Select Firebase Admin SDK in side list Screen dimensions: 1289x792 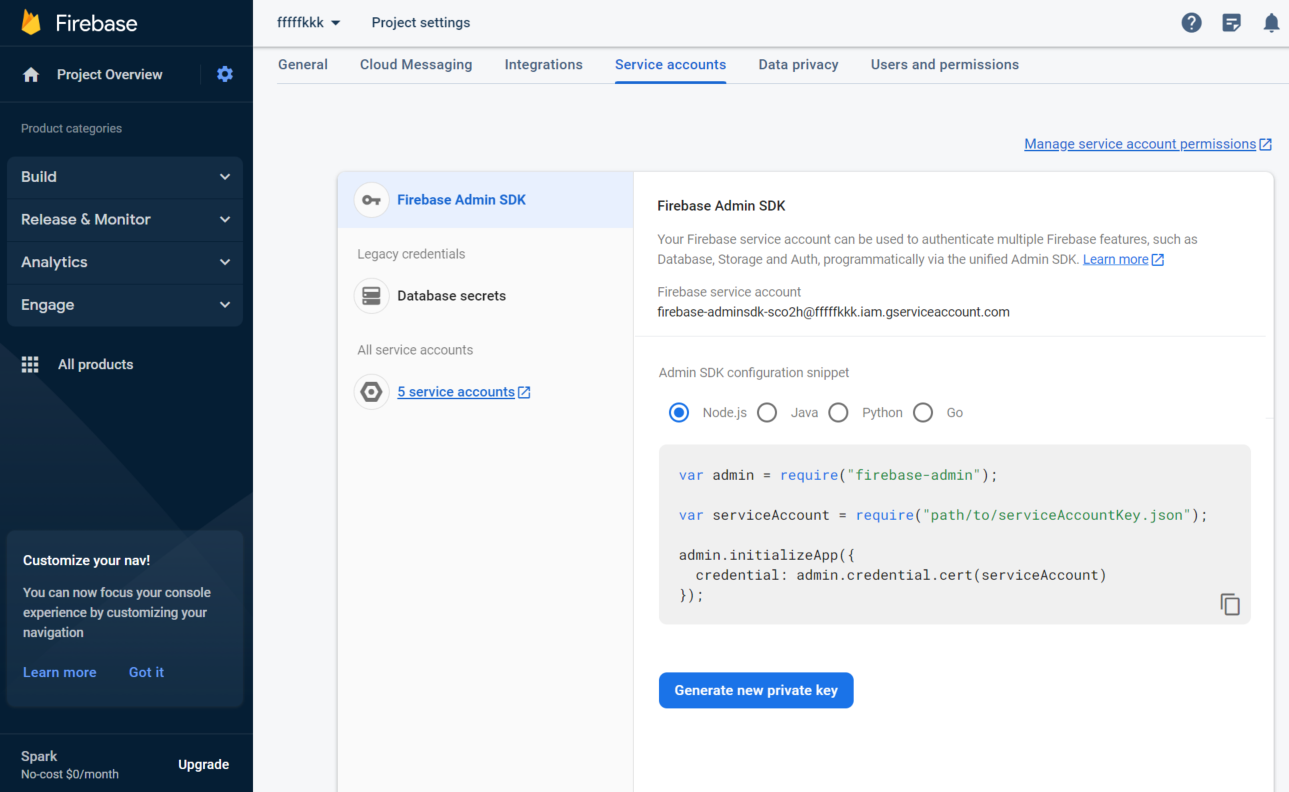[485, 200]
